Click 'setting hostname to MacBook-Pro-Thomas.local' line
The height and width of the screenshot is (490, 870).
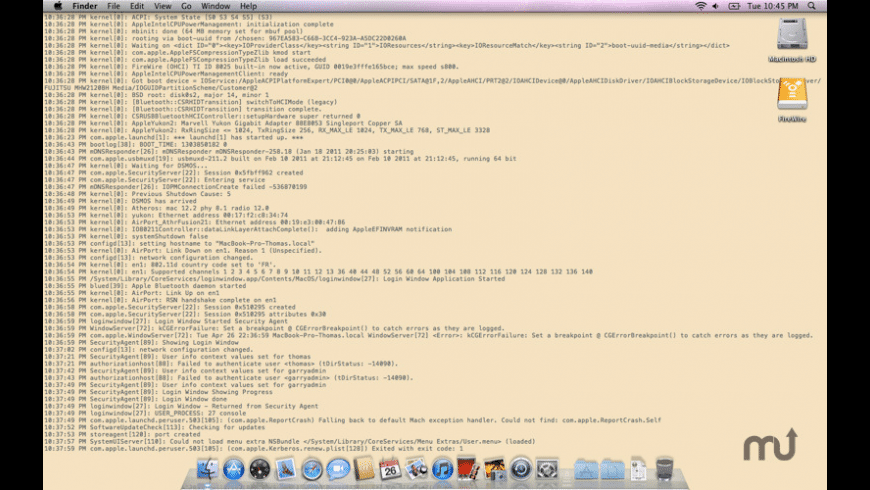click(x=179, y=243)
